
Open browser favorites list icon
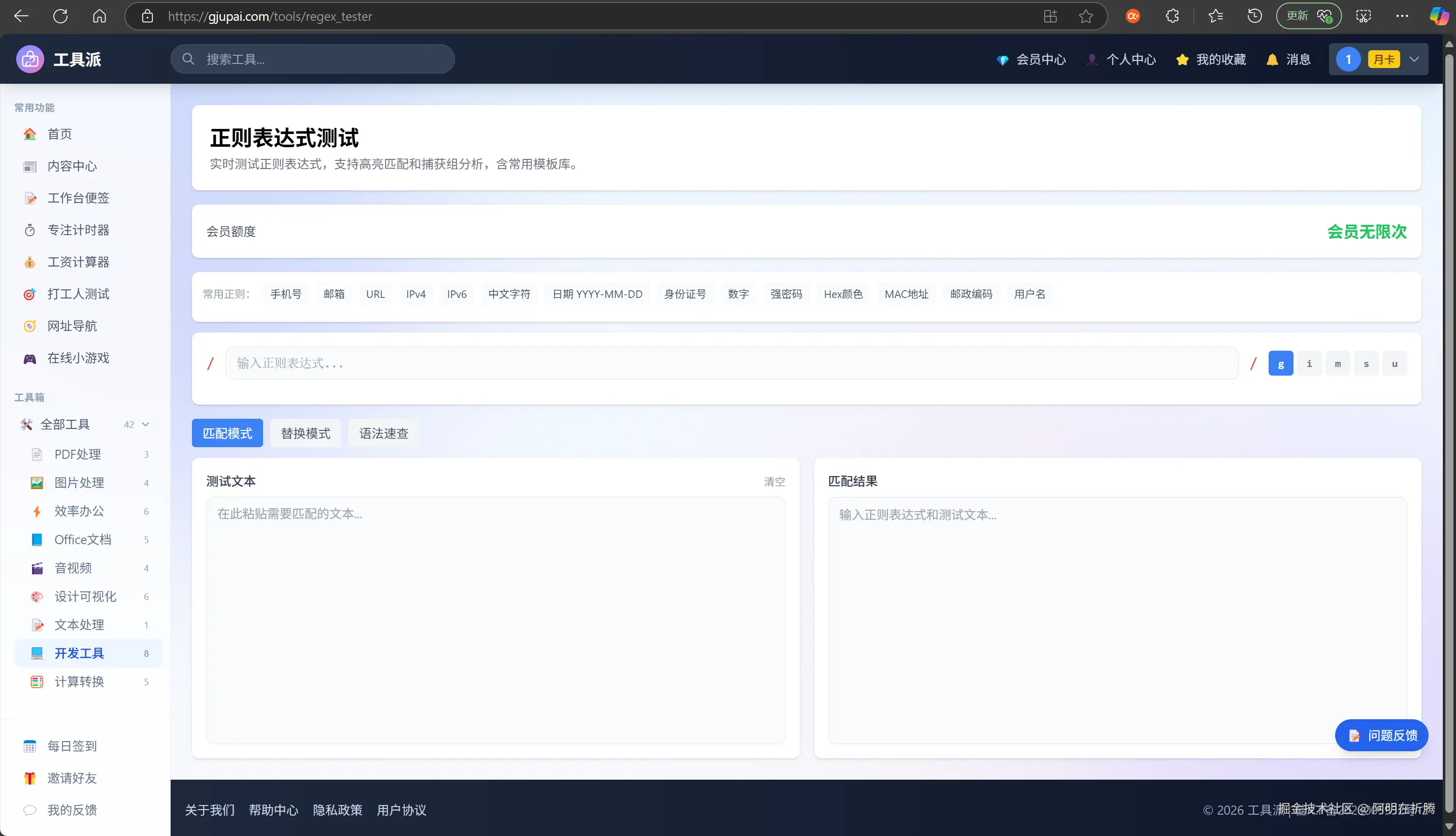1215,16
